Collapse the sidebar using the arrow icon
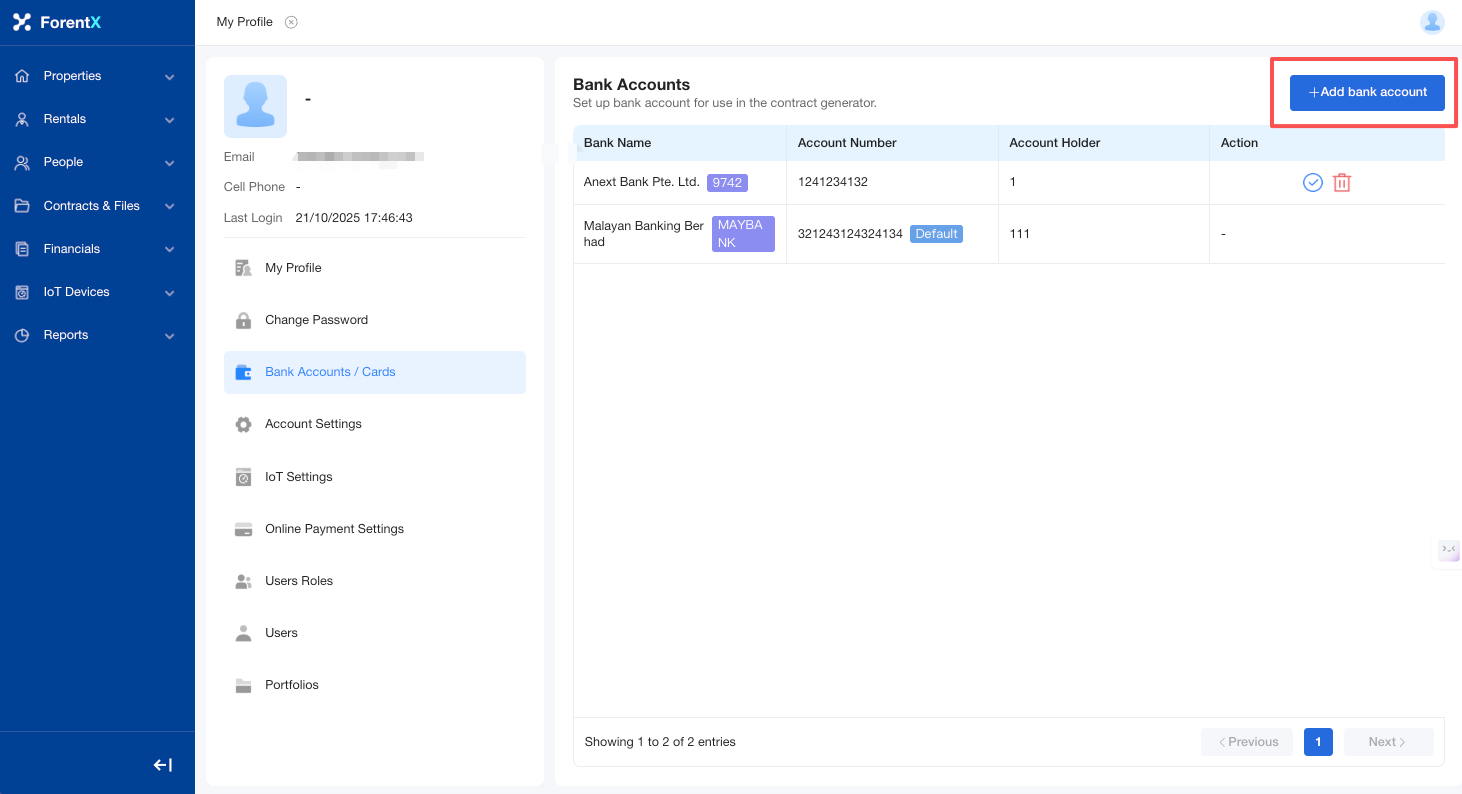 162,765
